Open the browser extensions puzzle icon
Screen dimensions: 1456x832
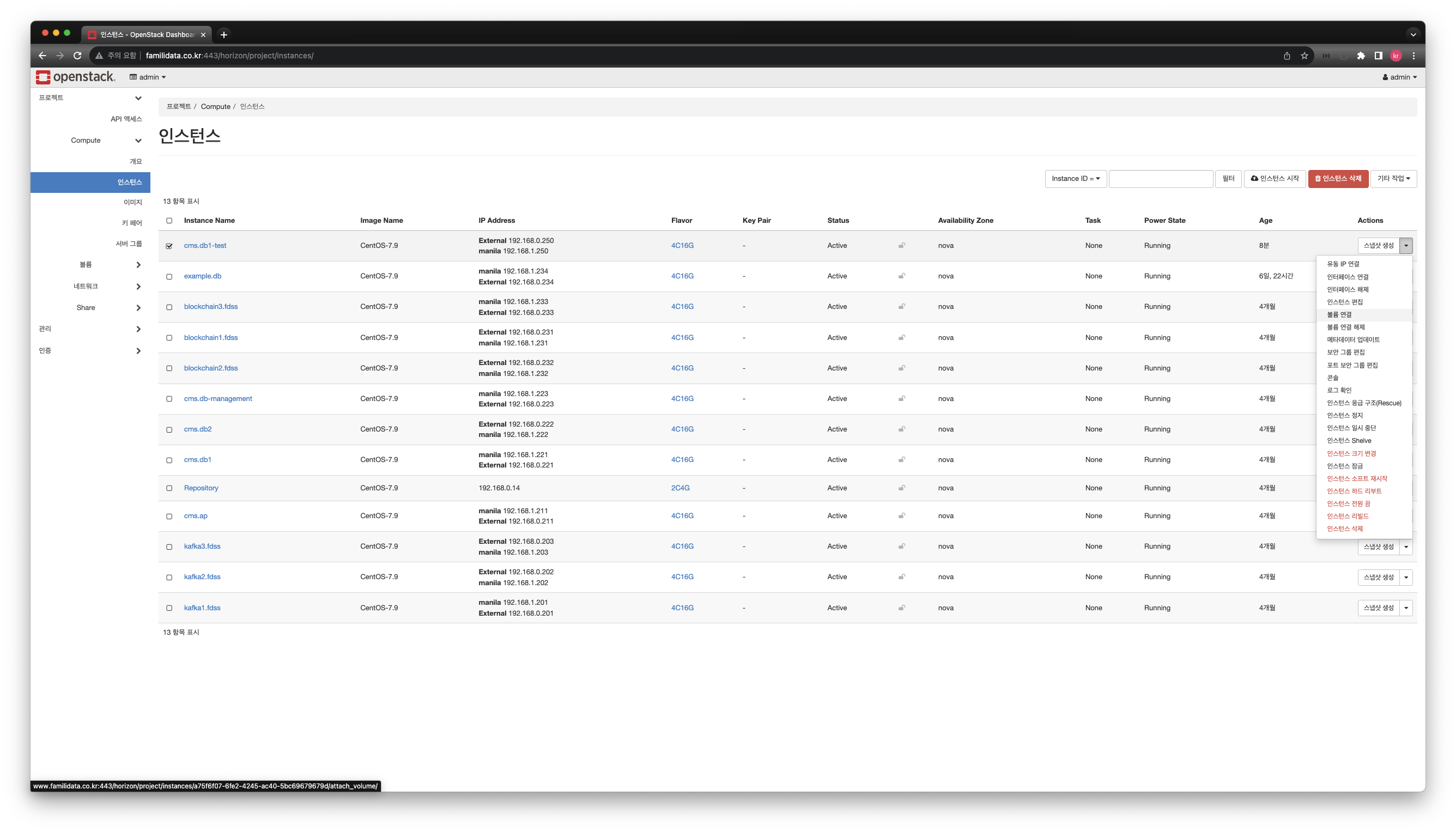coord(1361,56)
